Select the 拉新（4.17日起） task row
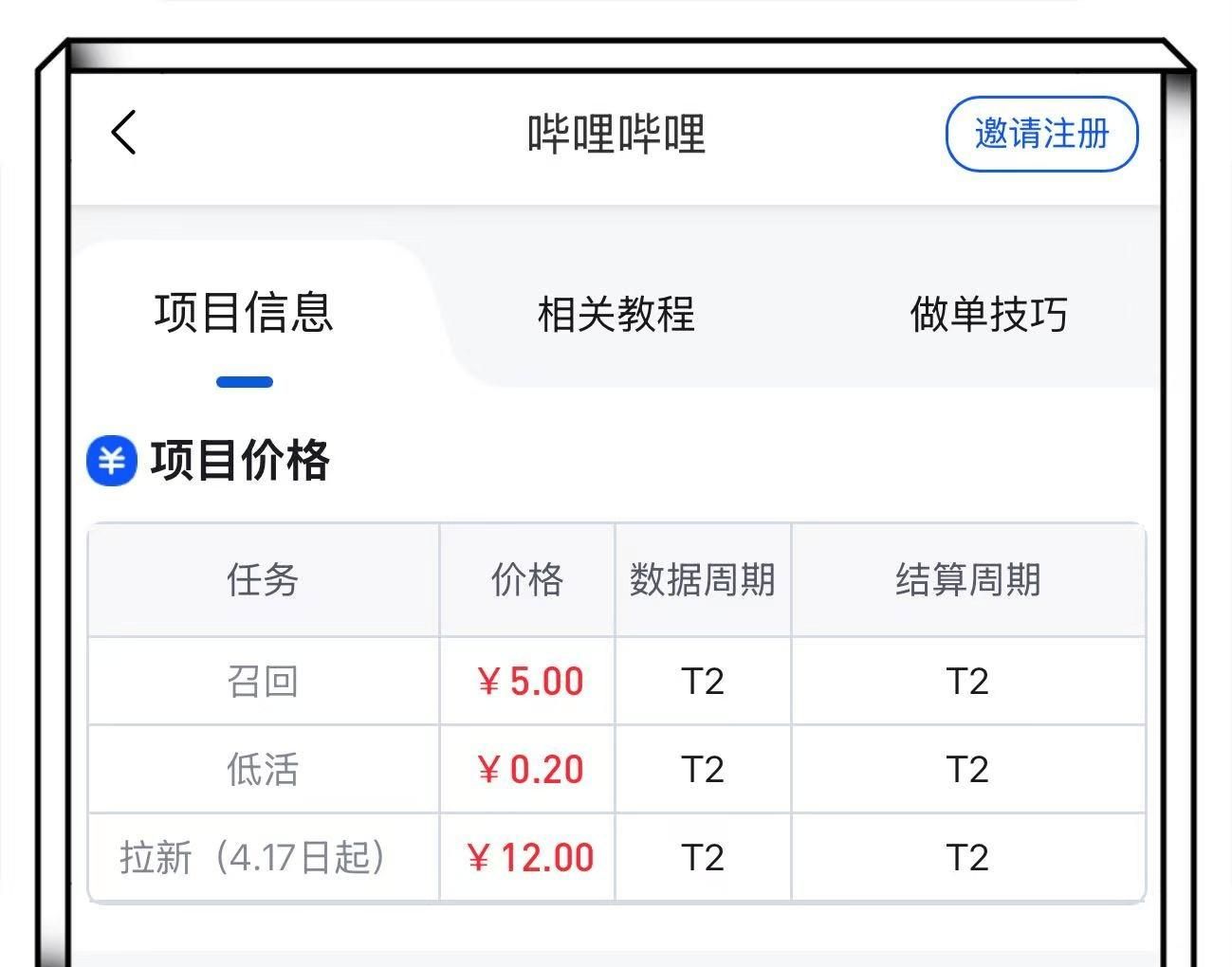This screenshot has height=967, width=1232. pyautogui.click(x=253, y=857)
